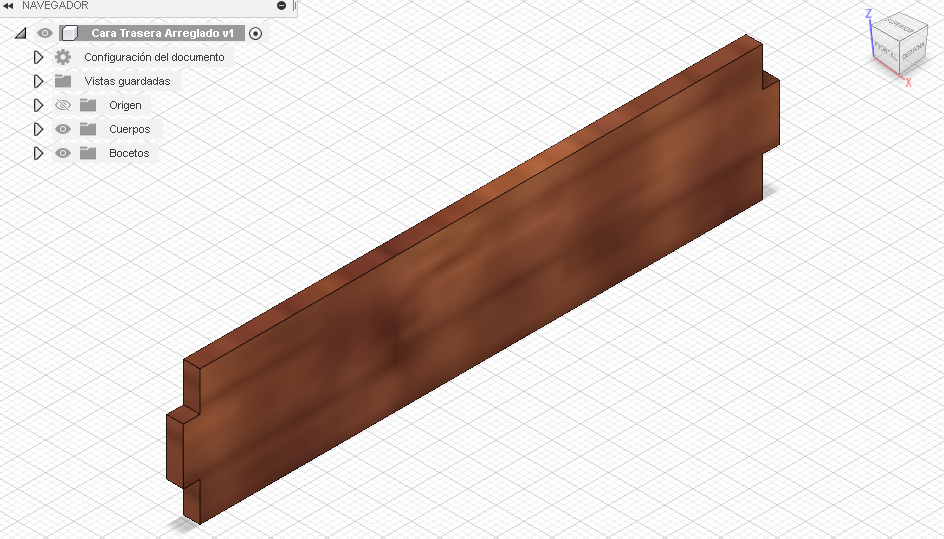944x539 pixels.
Task: Toggle visibility of Cara Trasera Arreglado v1
Action: click(45, 33)
